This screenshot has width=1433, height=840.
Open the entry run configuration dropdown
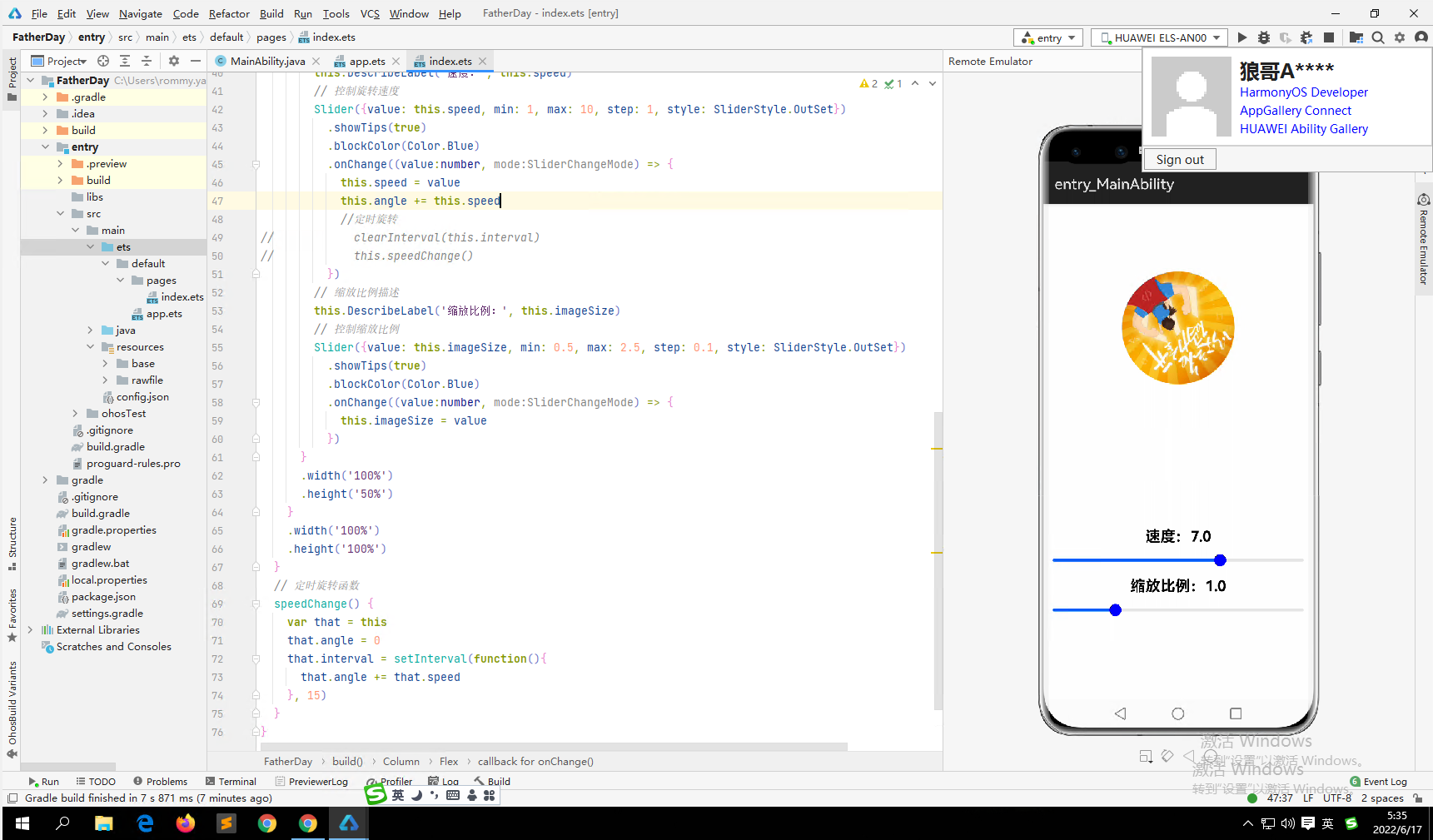(1048, 37)
